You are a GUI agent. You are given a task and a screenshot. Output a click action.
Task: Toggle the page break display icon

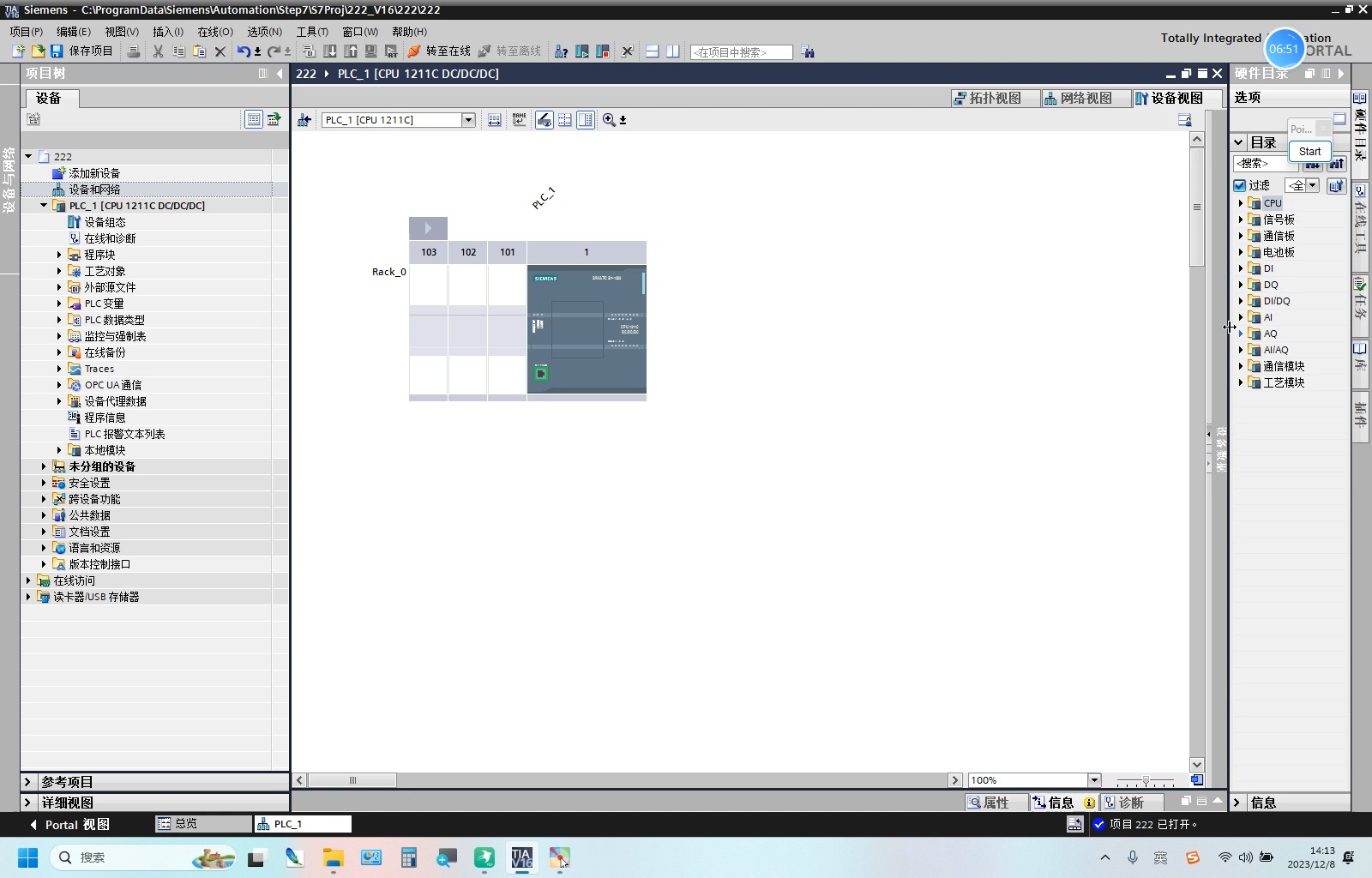tap(565, 120)
